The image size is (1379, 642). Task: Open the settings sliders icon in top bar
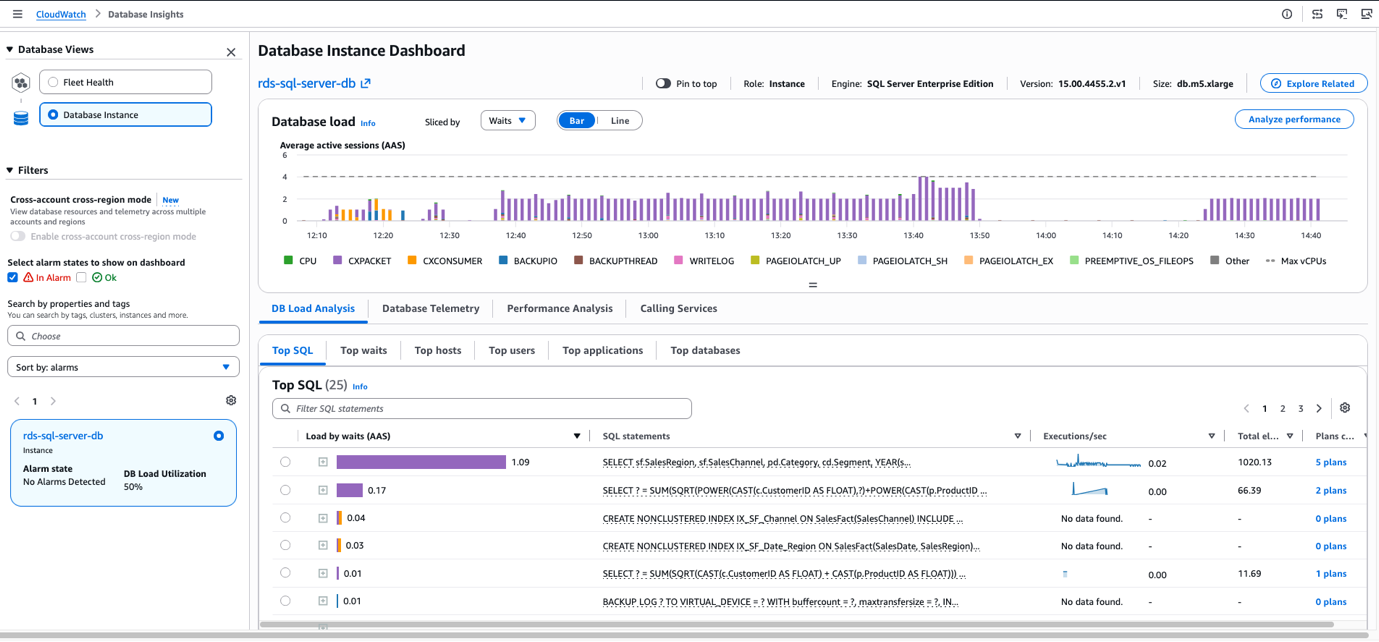coord(1317,14)
